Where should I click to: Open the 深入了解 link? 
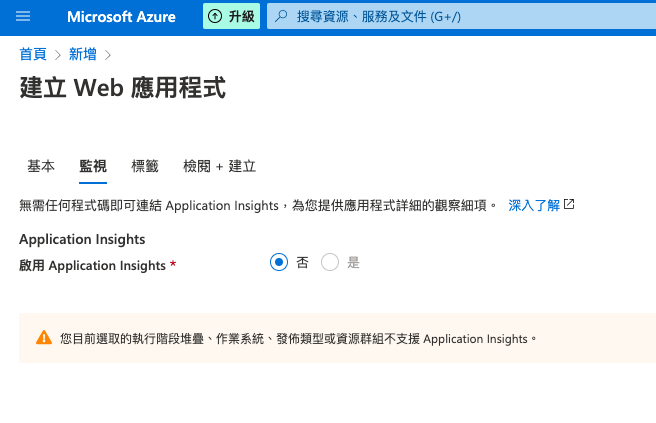pyautogui.click(x=534, y=205)
